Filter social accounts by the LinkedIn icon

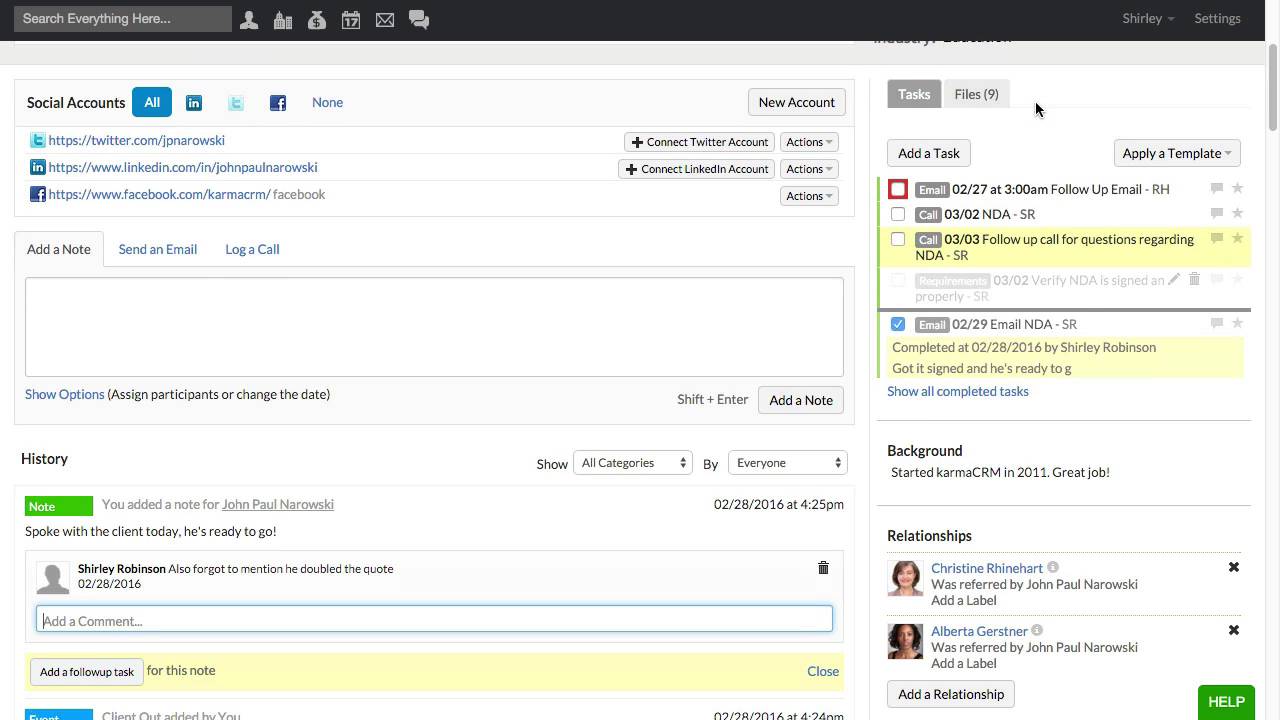coord(194,102)
